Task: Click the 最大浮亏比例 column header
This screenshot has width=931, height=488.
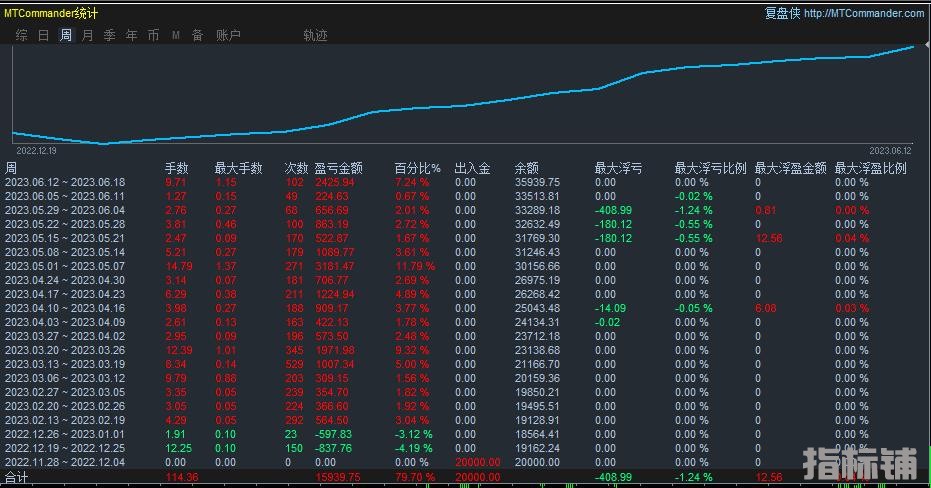Action: click(710, 169)
